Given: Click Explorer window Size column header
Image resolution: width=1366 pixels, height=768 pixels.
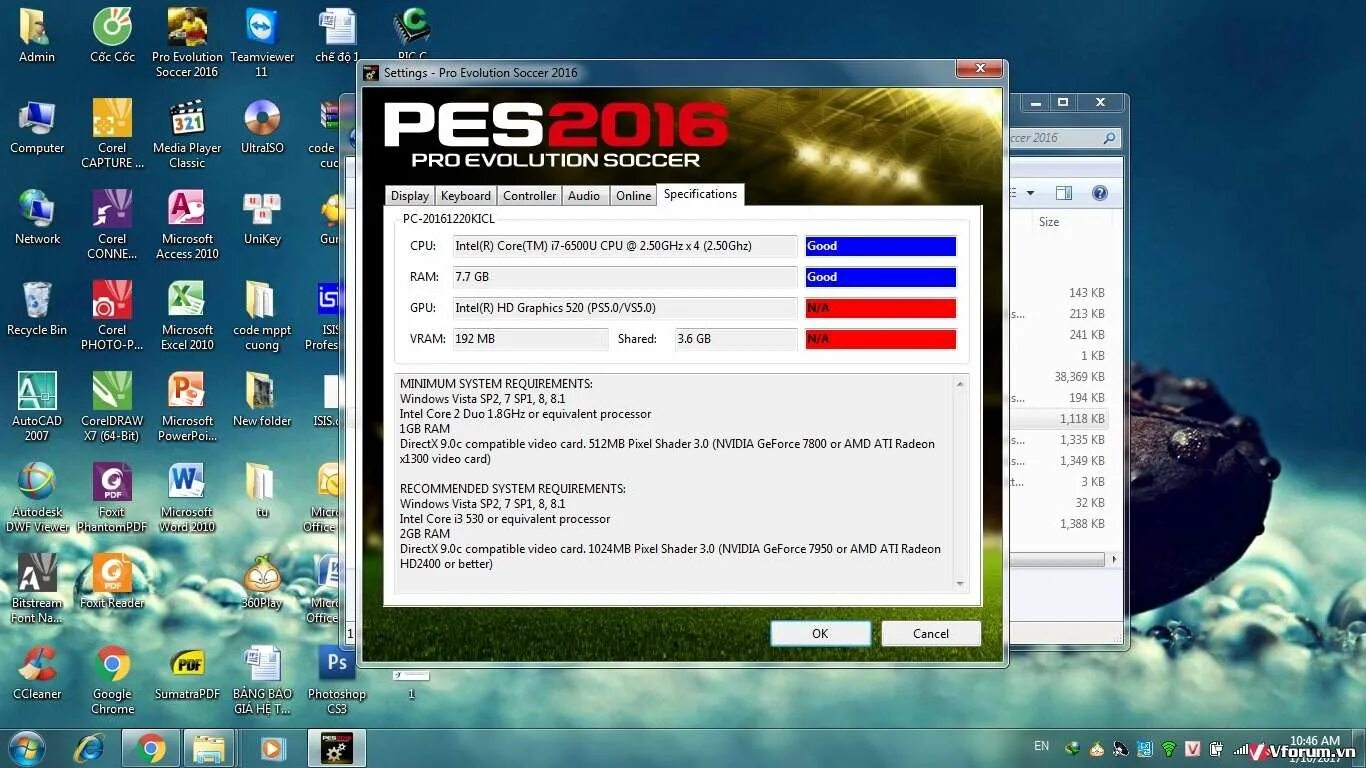Looking at the screenshot, I should click(x=1049, y=222).
